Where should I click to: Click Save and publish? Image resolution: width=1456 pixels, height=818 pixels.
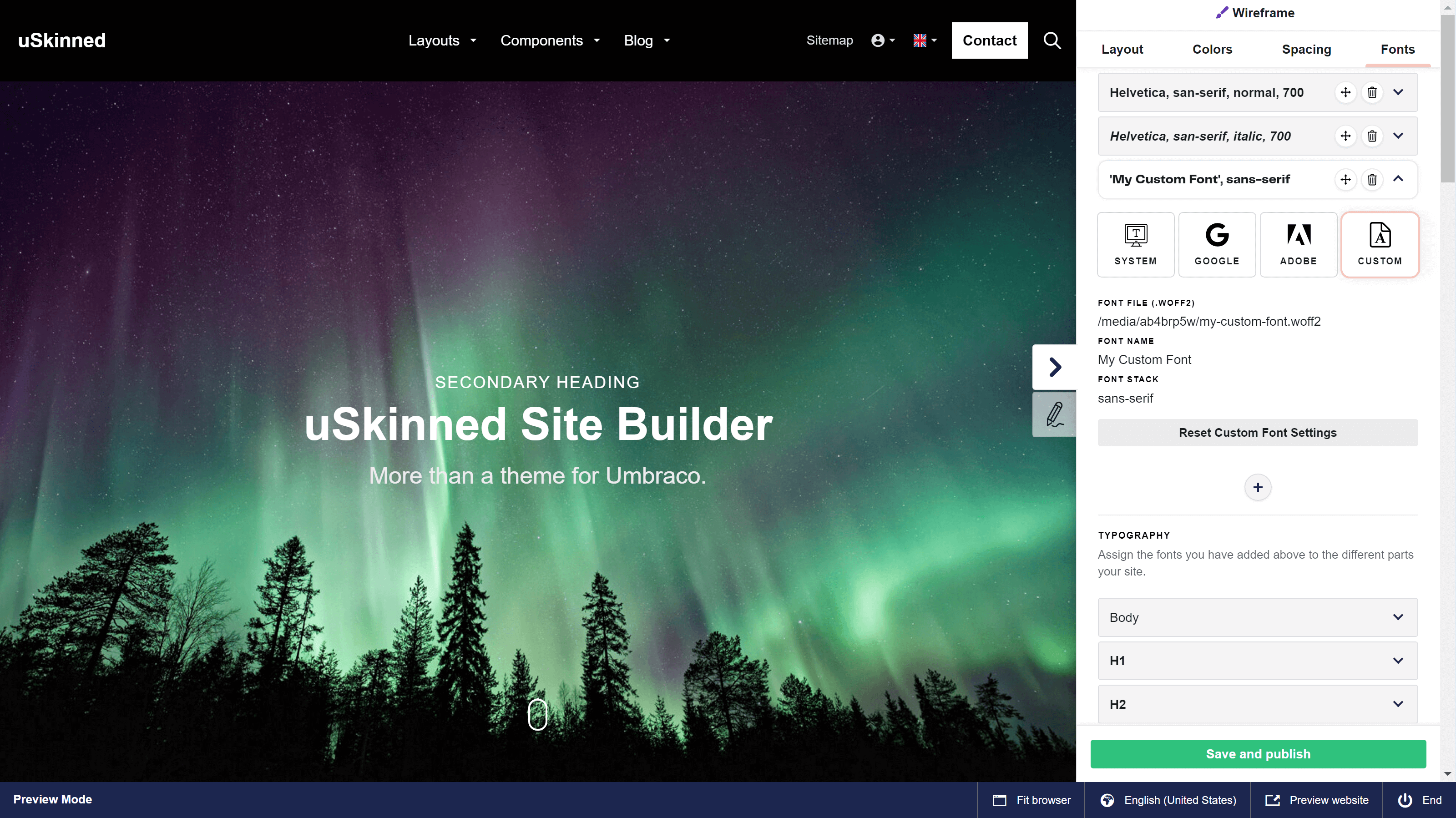(x=1258, y=754)
